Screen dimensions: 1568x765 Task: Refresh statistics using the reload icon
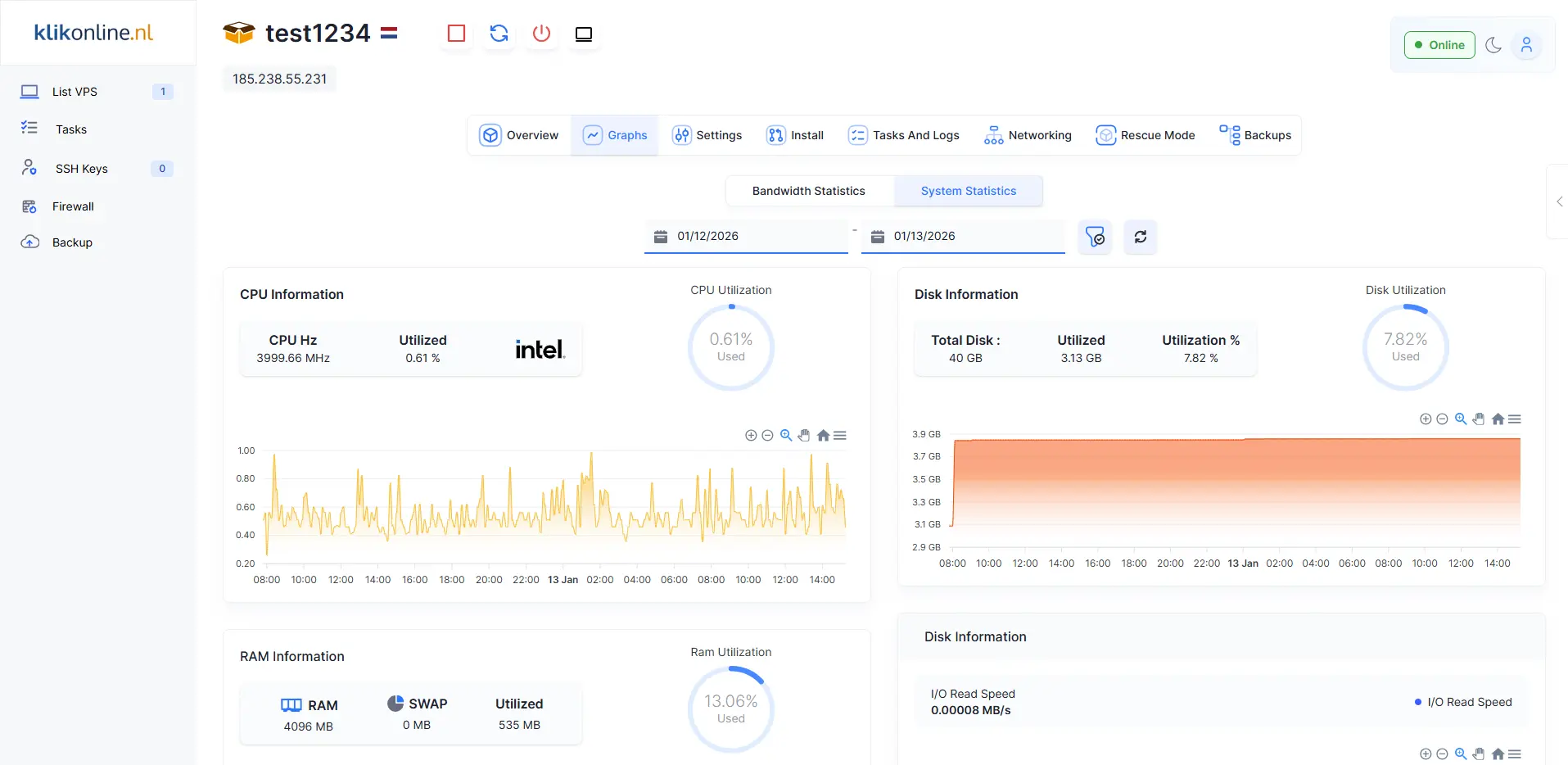(1140, 237)
